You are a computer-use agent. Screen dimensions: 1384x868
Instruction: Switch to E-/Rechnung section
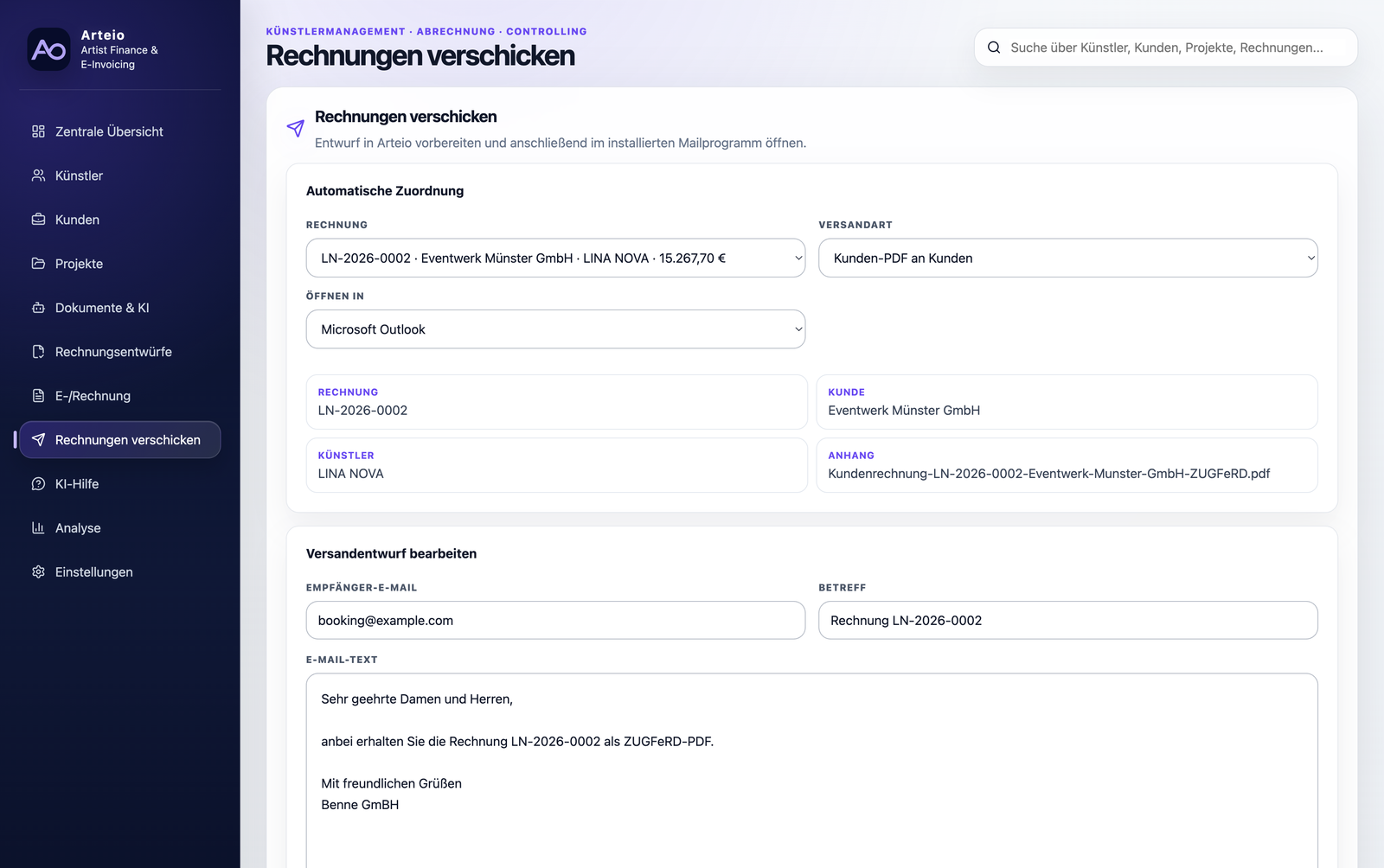(x=120, y=396)
